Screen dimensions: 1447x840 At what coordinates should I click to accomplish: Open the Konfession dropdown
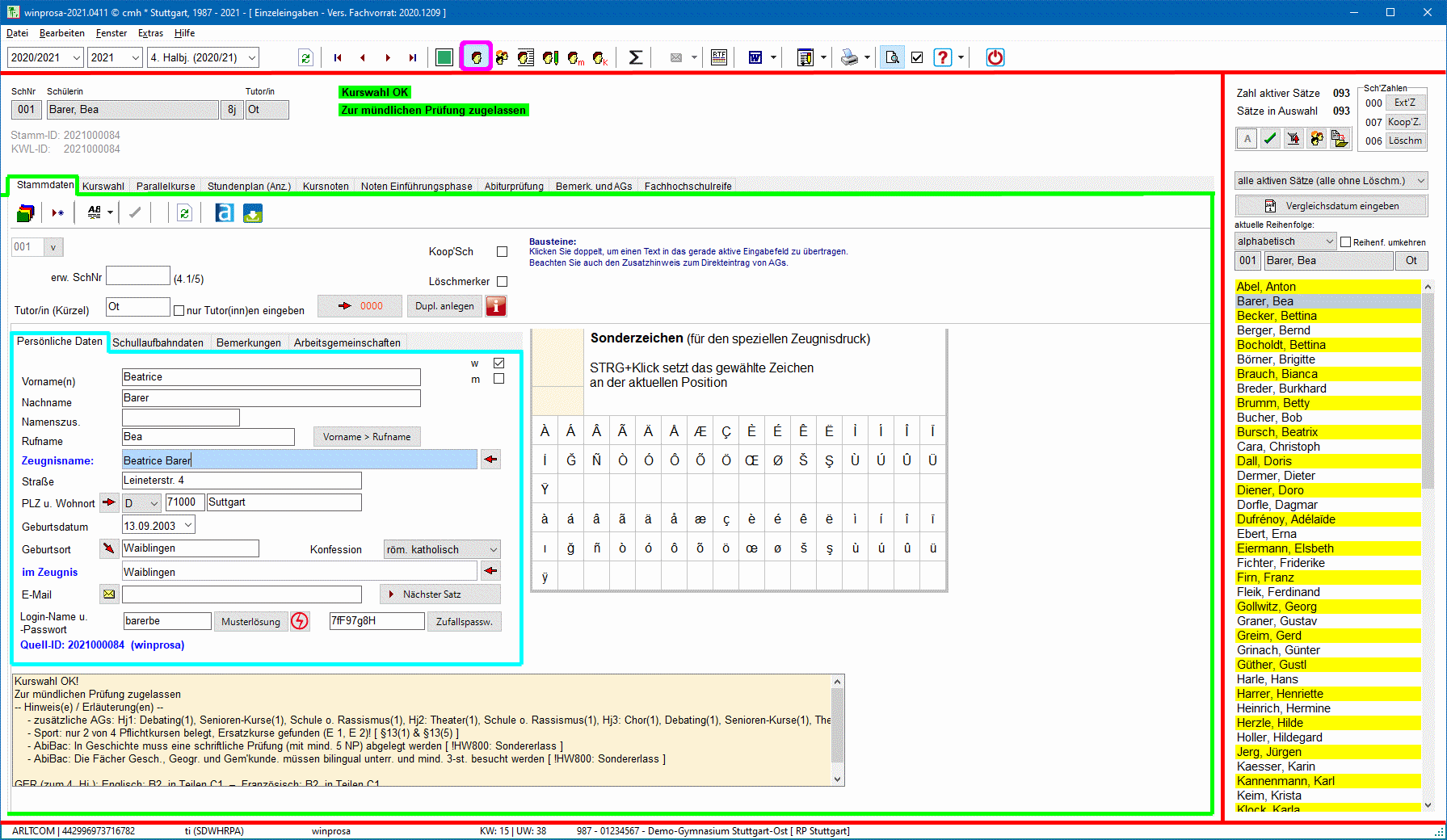point(493,550)
